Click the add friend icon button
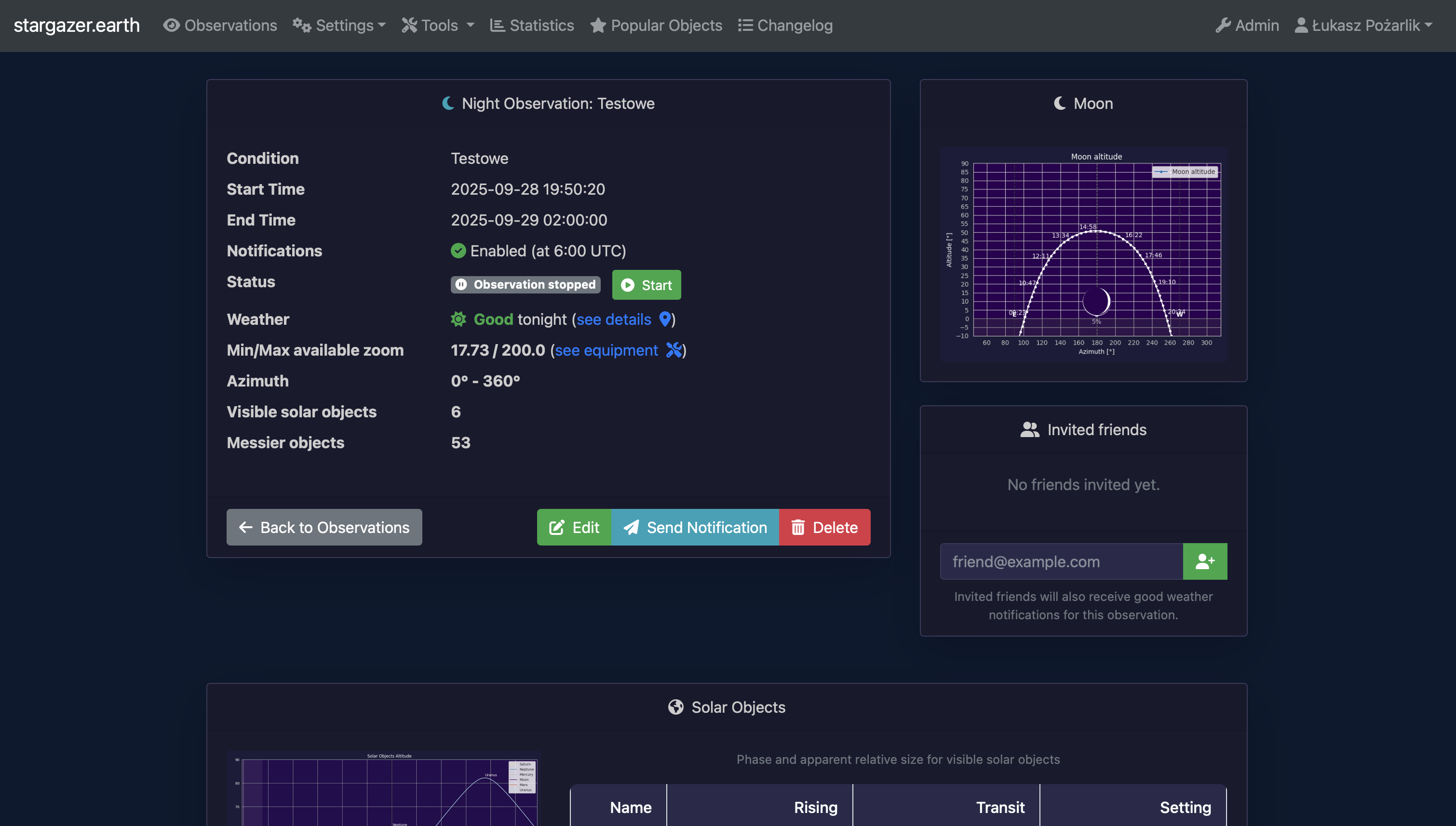1456x826 pixels. click(x=1205, y=561)
